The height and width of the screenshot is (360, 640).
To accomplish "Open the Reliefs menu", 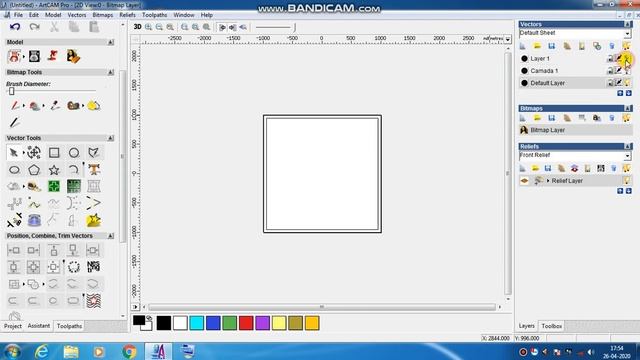I will coord(127,15).
